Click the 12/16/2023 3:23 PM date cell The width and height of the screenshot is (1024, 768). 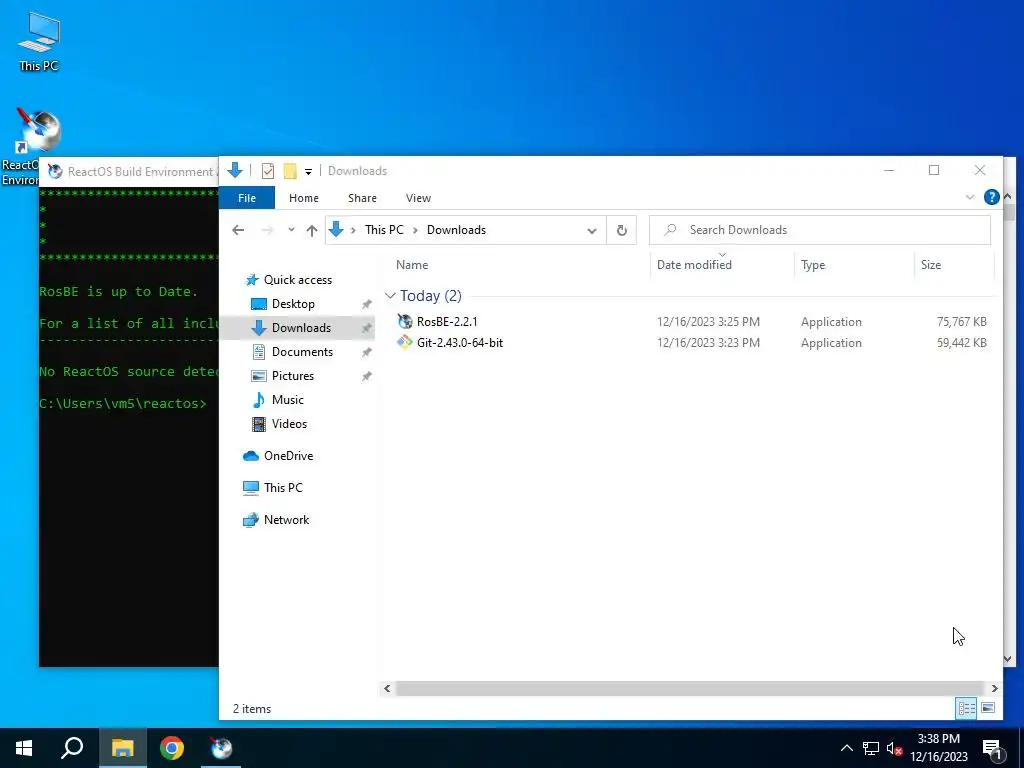(708, 343)
